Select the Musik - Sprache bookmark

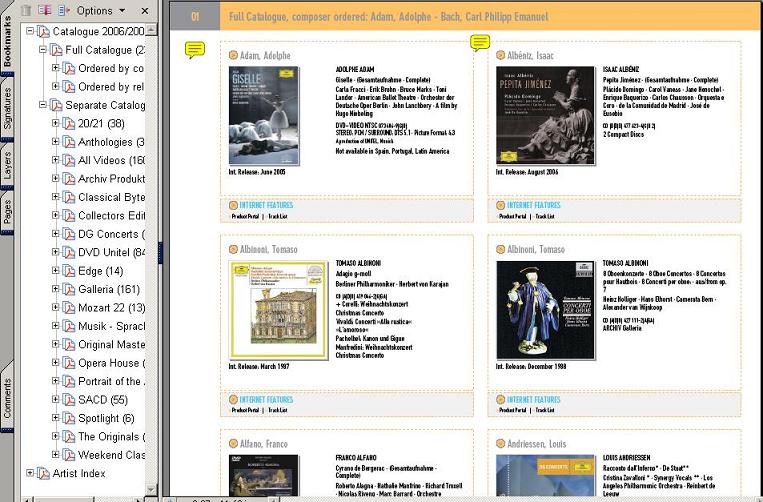pyautogui.click(x=111, y=326)
